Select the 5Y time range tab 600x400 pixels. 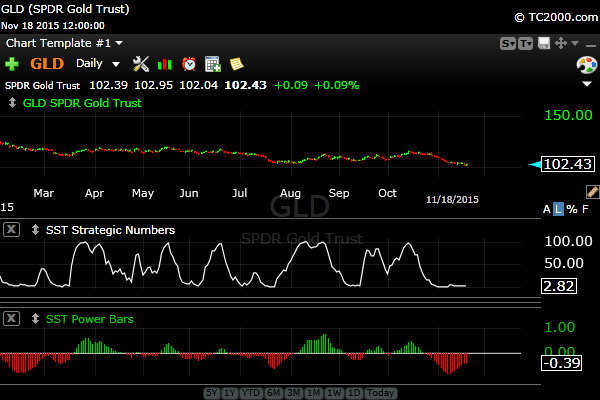[x=212, y=392]
